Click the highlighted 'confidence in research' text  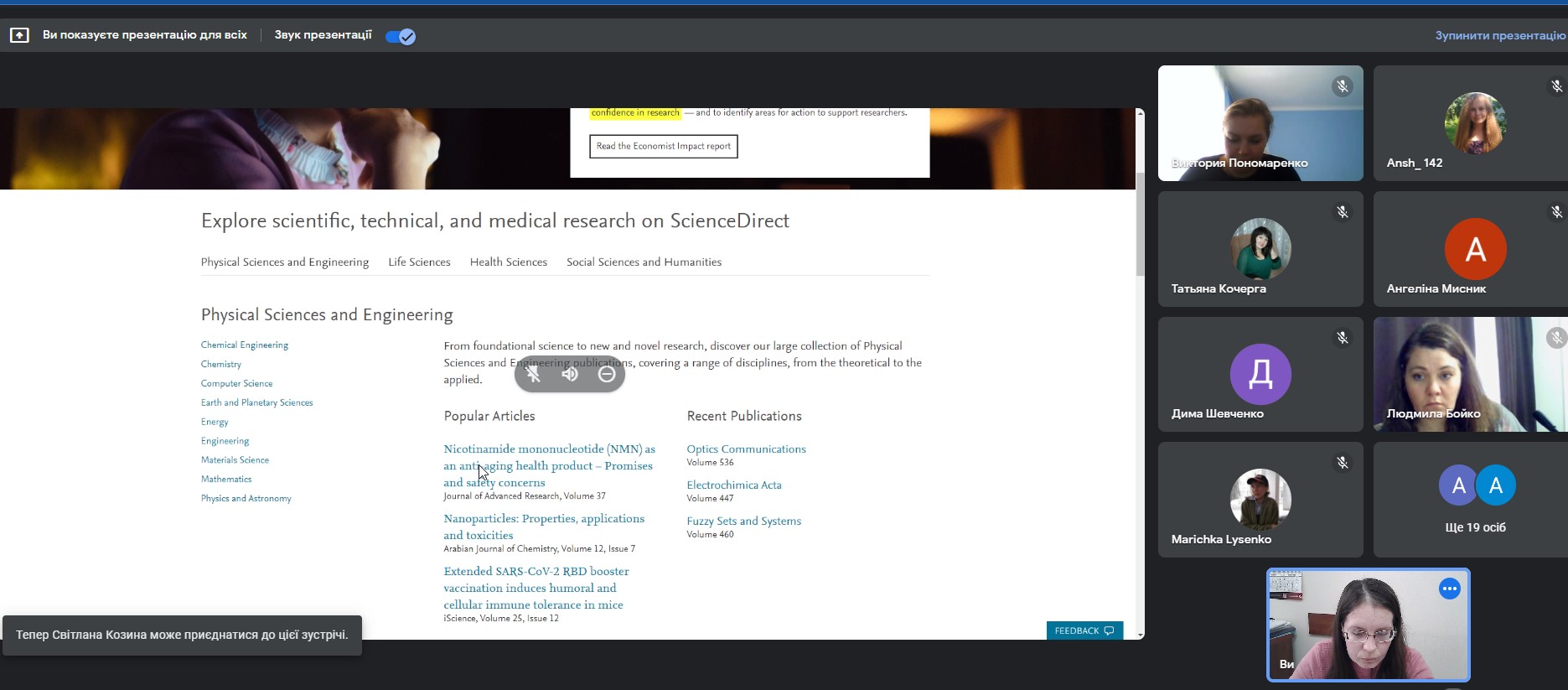point(635,113)
